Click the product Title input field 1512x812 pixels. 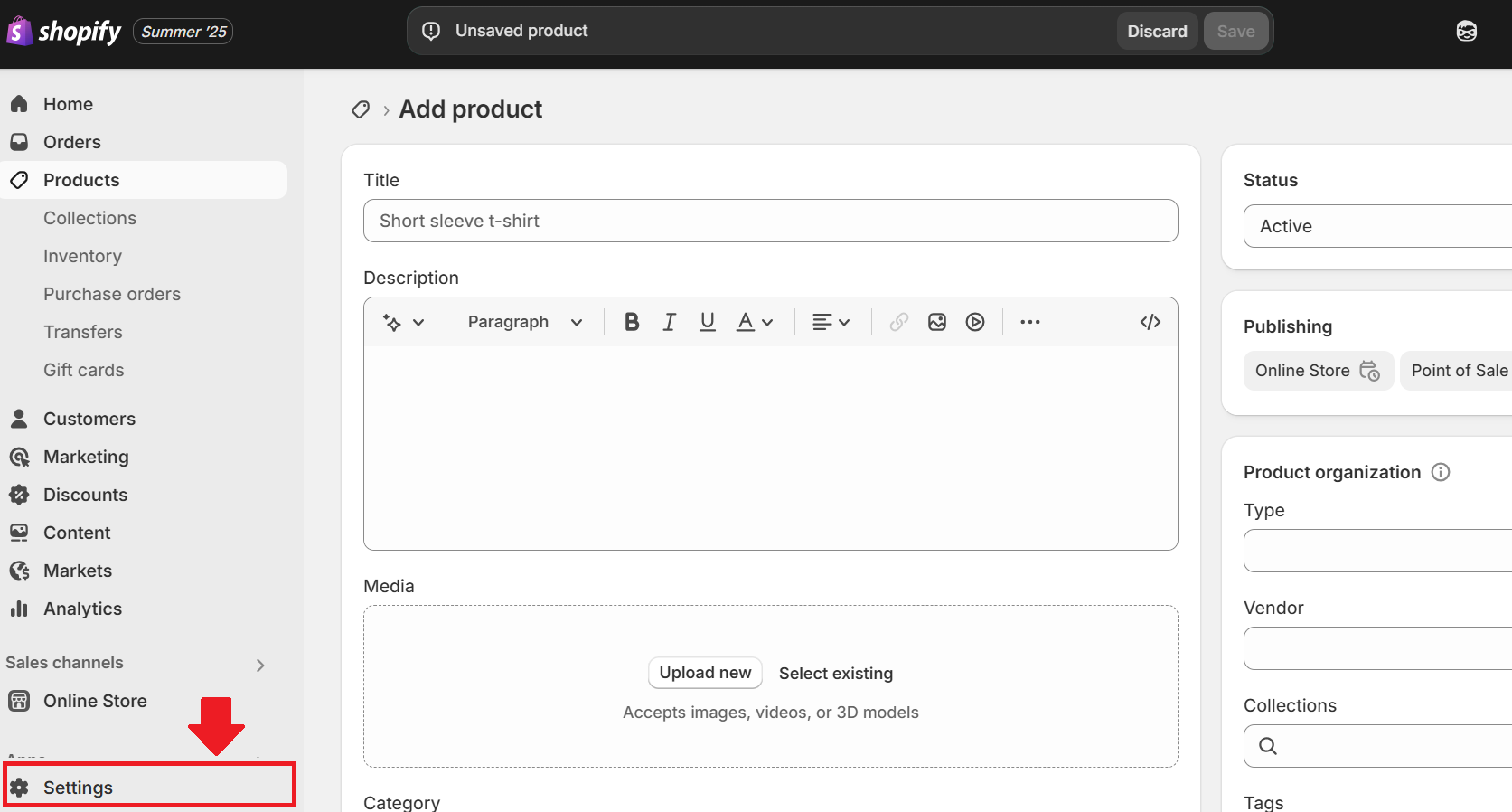pyautogui.click(x=770, y=221)
